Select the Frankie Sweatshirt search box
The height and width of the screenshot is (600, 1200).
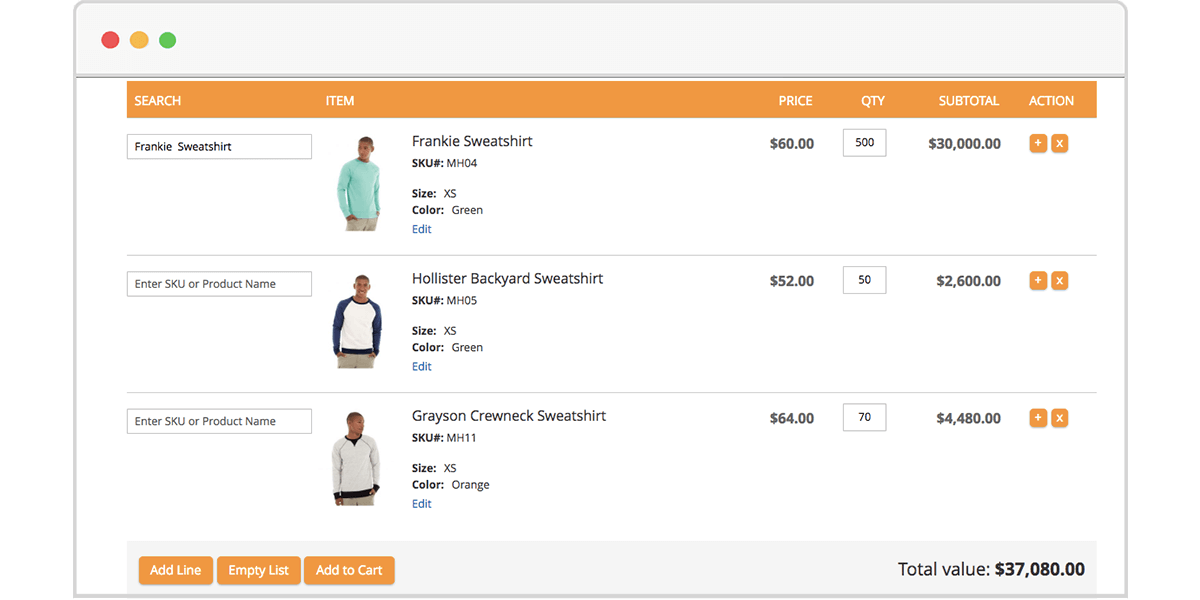click(219, 146)
